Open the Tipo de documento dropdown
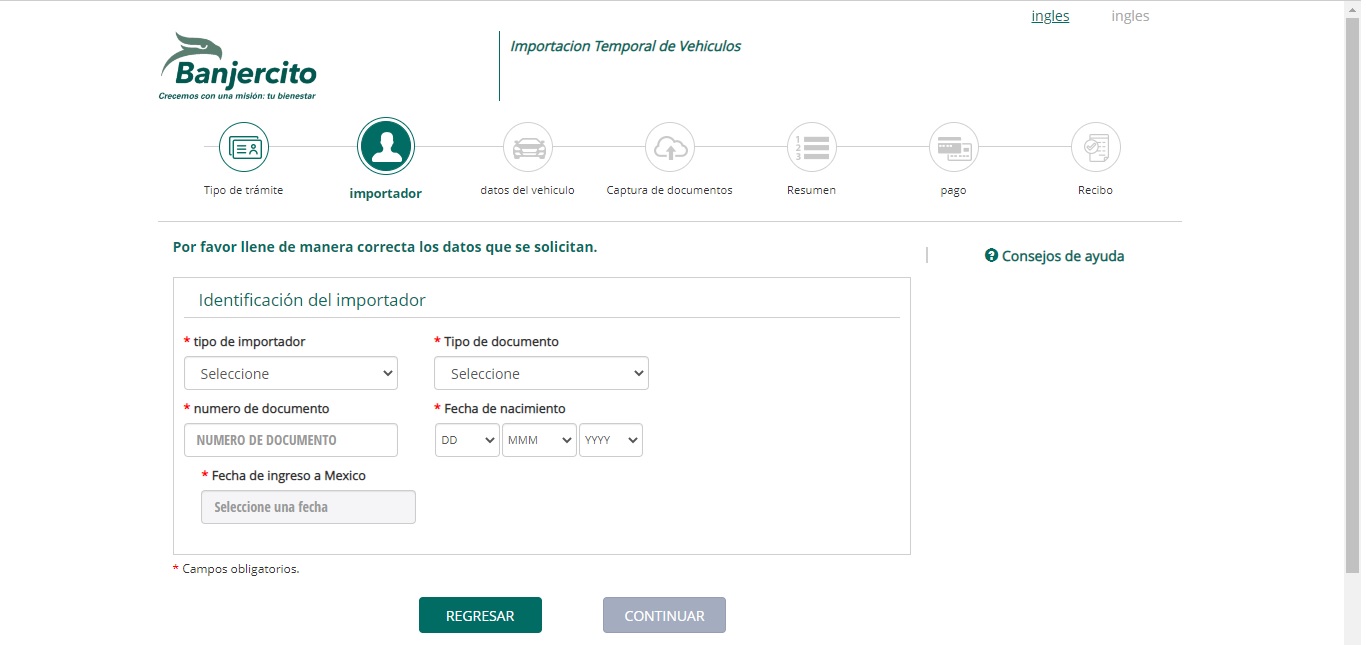The height and width of the screenshot is (645, 1366). point(541,372)
